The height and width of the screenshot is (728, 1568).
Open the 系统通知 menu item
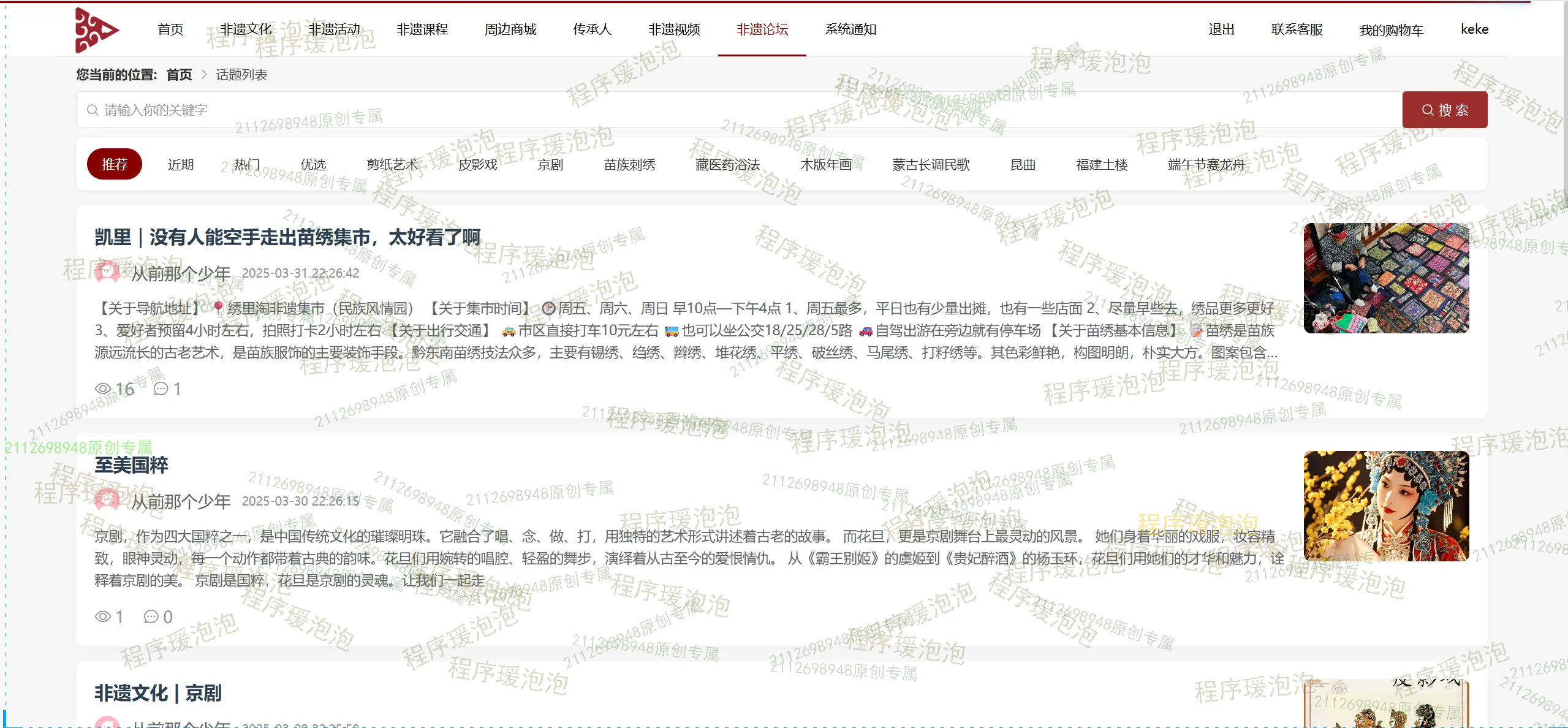pos(850,29)
